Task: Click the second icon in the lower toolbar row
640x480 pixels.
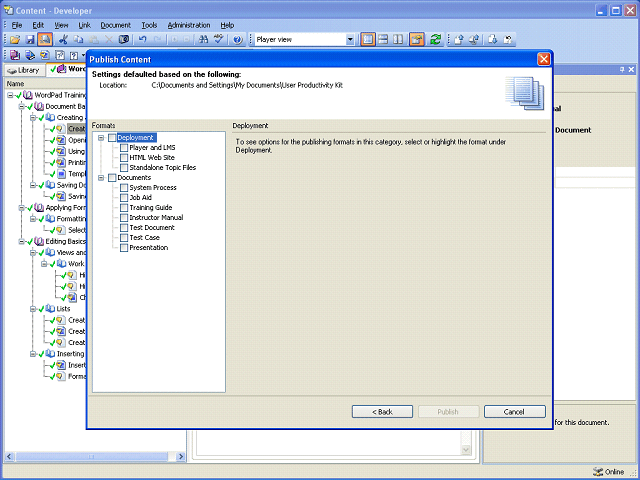Action: (30, 55)
